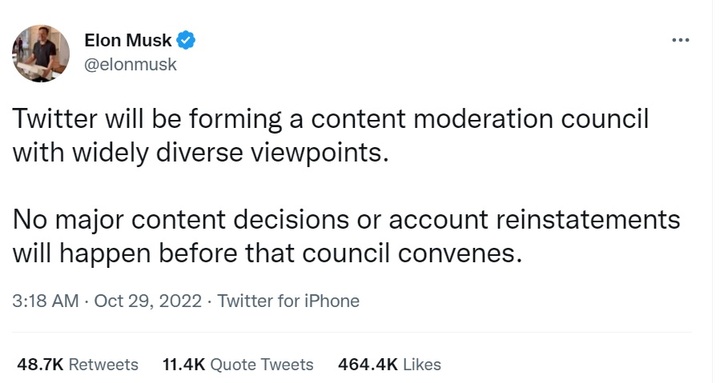Click the paragraph about account reinstatements
This screenshot has height=383, width=720.
346,236
